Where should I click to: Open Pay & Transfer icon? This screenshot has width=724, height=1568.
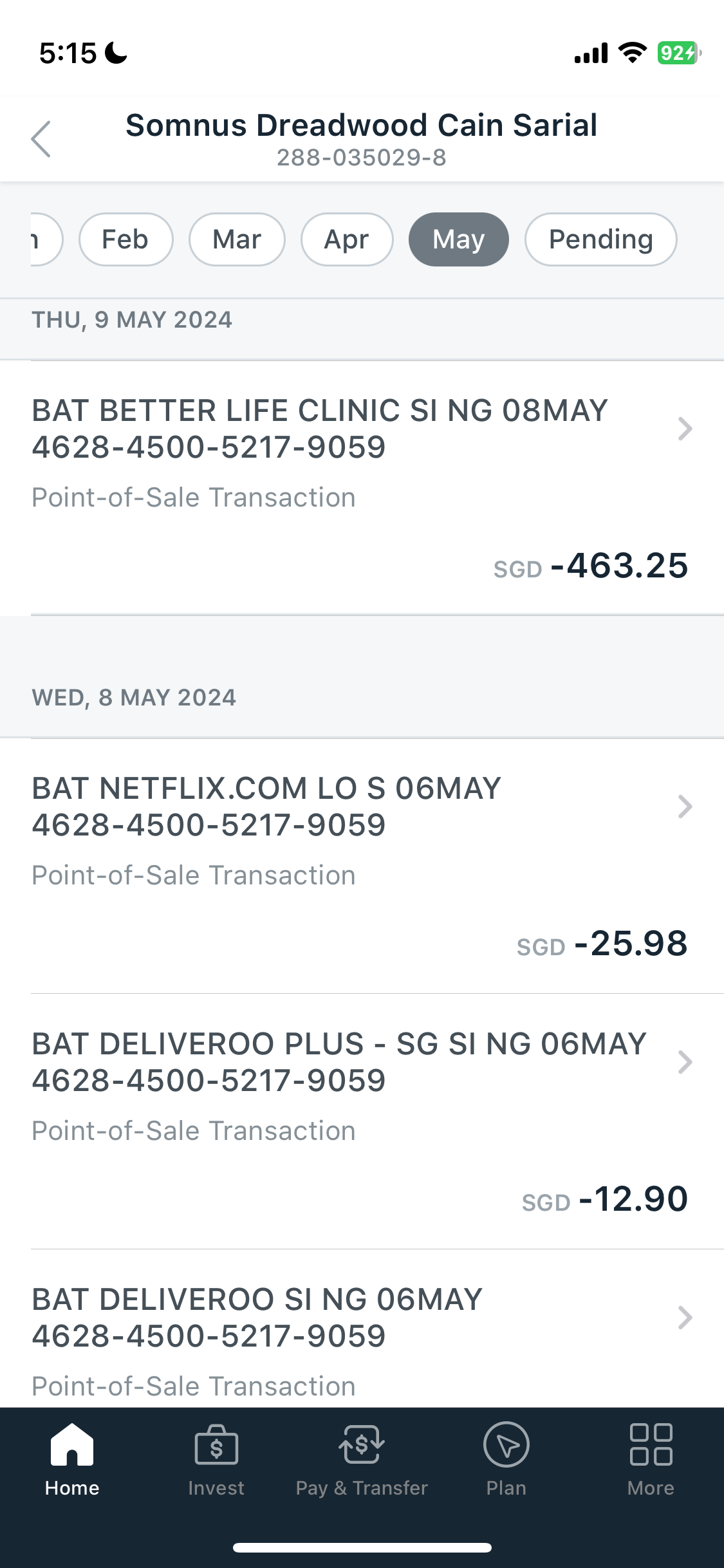(x=362, y=1446)
